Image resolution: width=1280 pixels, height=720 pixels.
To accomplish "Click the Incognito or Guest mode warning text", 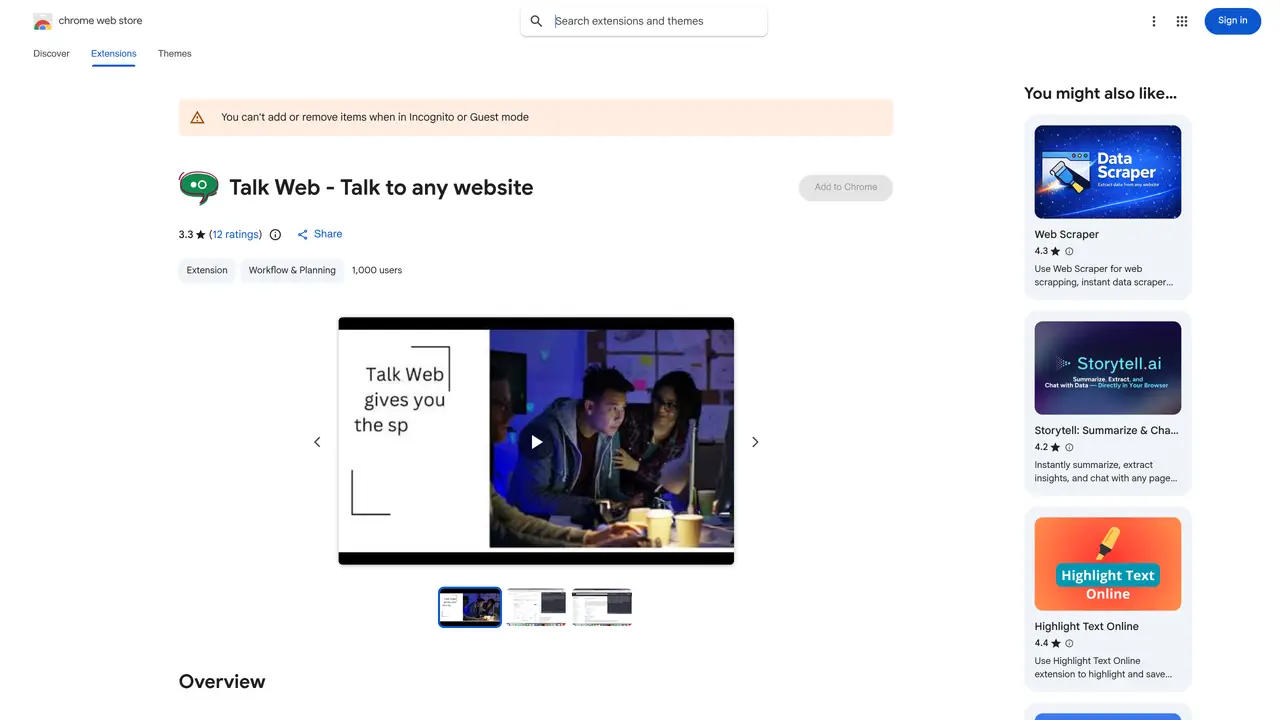I will (x=375, y=117).
